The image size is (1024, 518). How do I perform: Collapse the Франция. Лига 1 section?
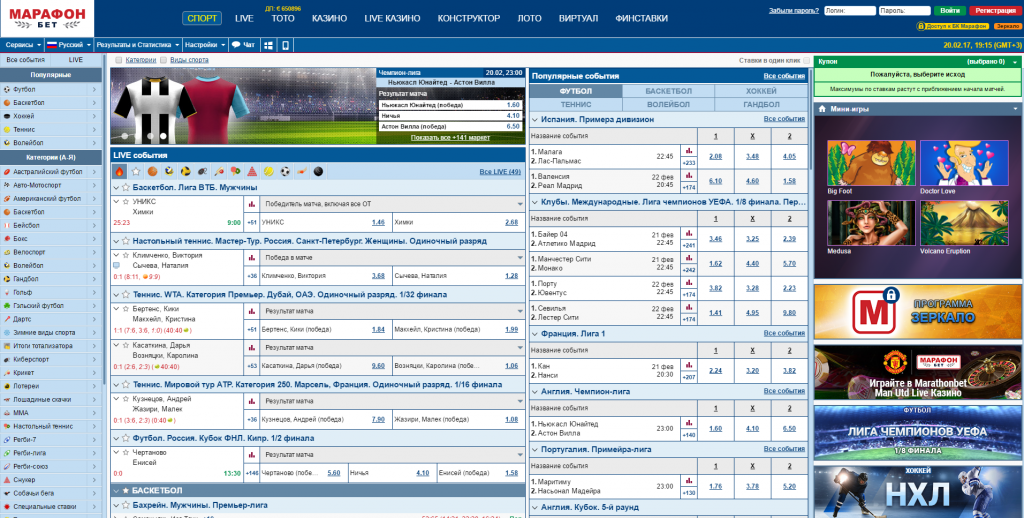535,334
